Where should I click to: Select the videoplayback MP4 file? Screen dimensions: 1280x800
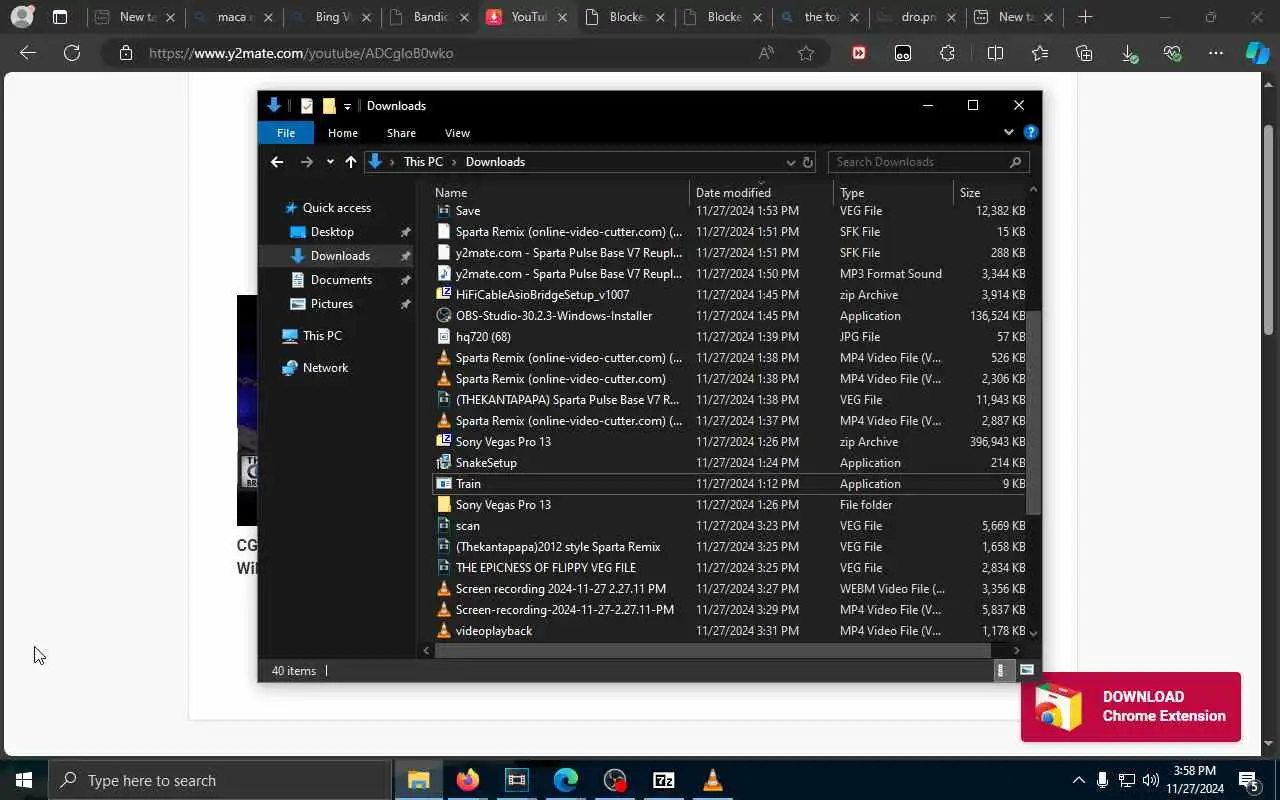[x=730, y=631]
